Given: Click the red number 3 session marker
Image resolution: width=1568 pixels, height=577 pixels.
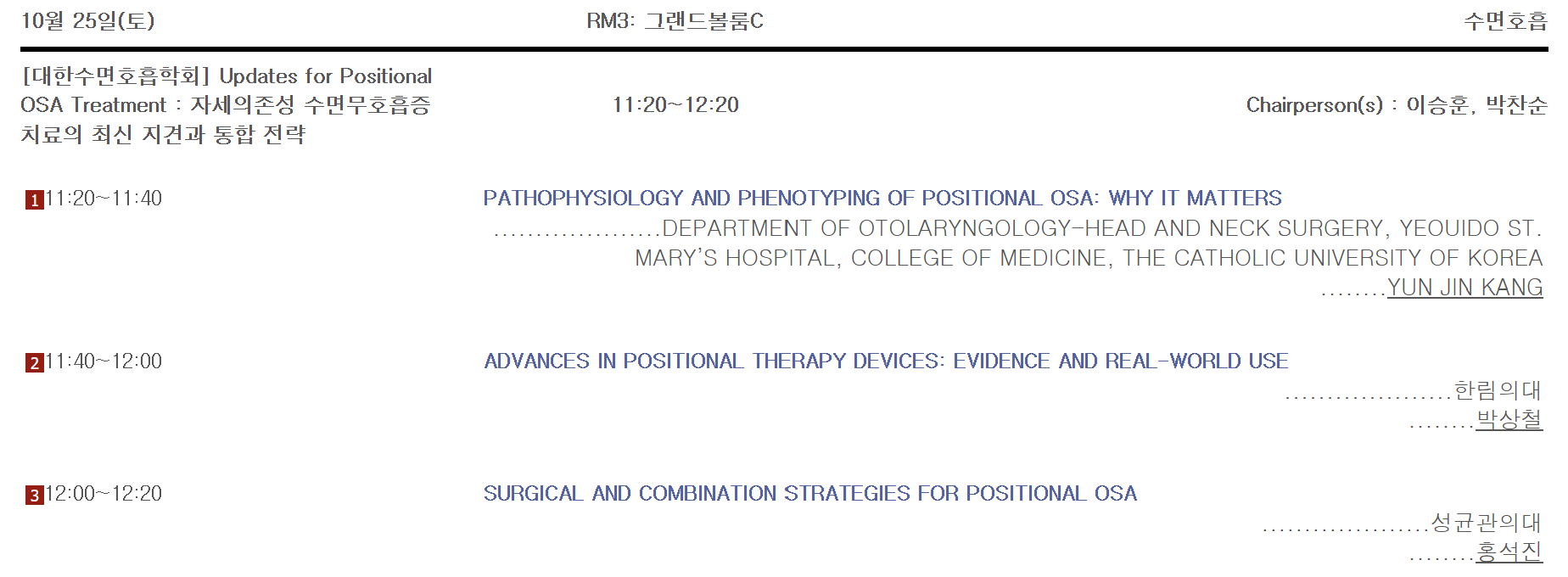Looking at the screenshot, I should 34,496.
